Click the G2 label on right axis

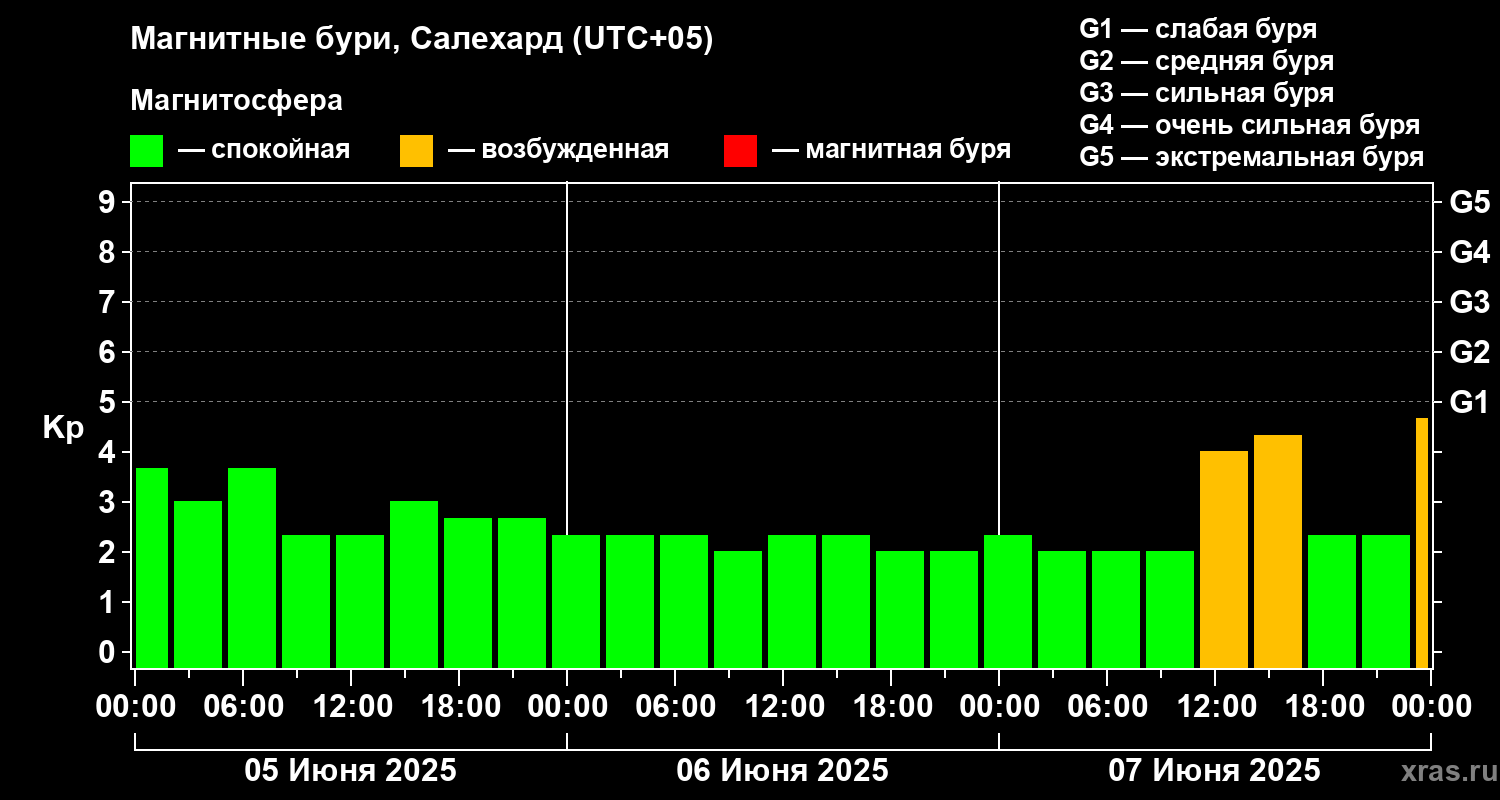(x=1469, y=352)
